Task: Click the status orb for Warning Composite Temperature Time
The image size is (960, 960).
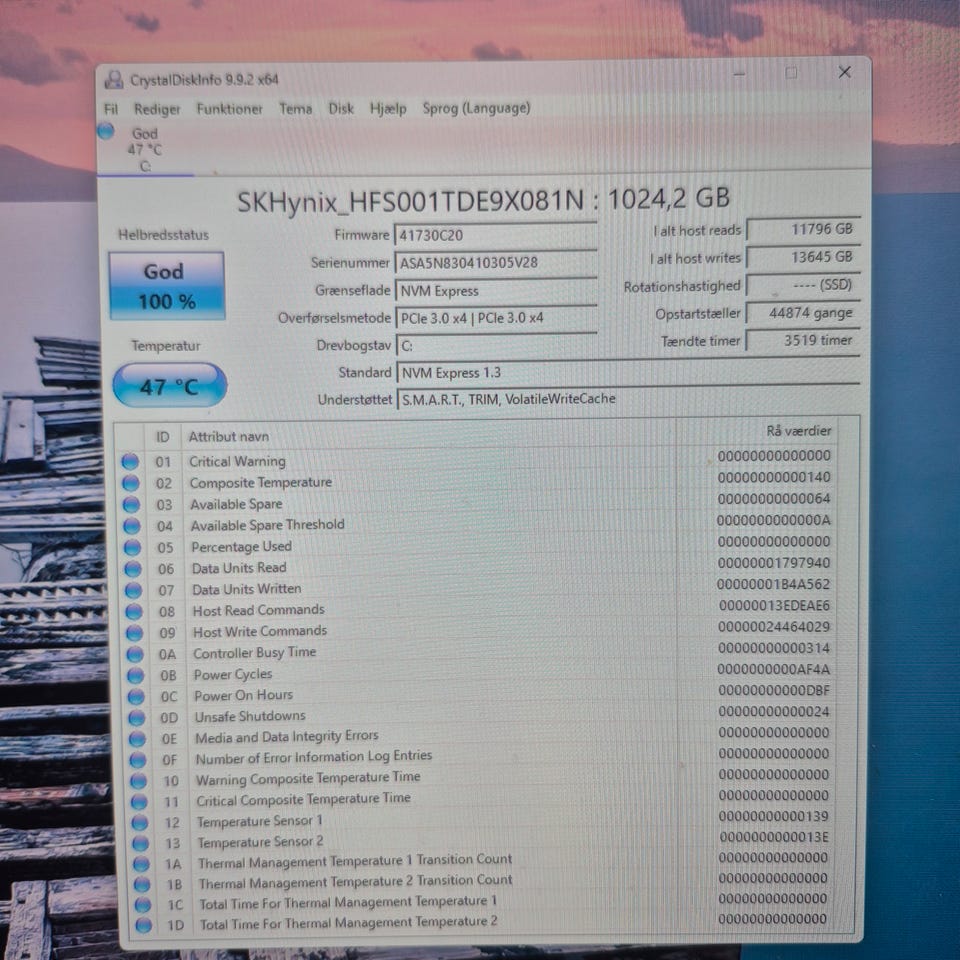Action: [x=138, y=781]
